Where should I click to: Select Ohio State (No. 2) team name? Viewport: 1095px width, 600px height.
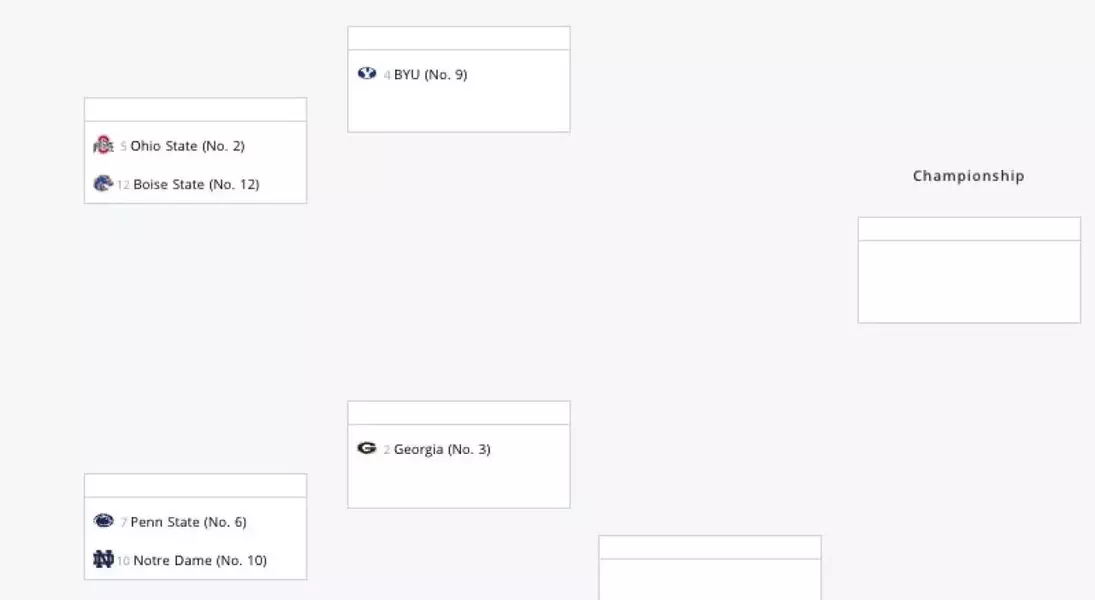[187, 146]
